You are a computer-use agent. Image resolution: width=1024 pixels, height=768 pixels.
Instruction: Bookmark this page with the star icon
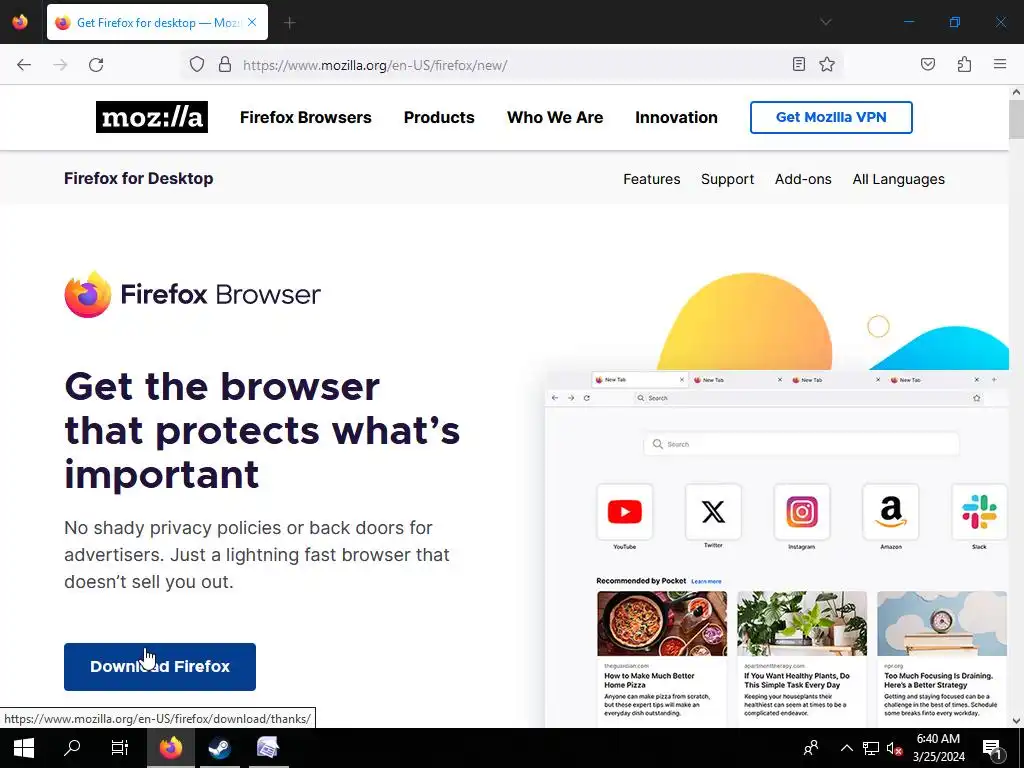pos(827,64)
